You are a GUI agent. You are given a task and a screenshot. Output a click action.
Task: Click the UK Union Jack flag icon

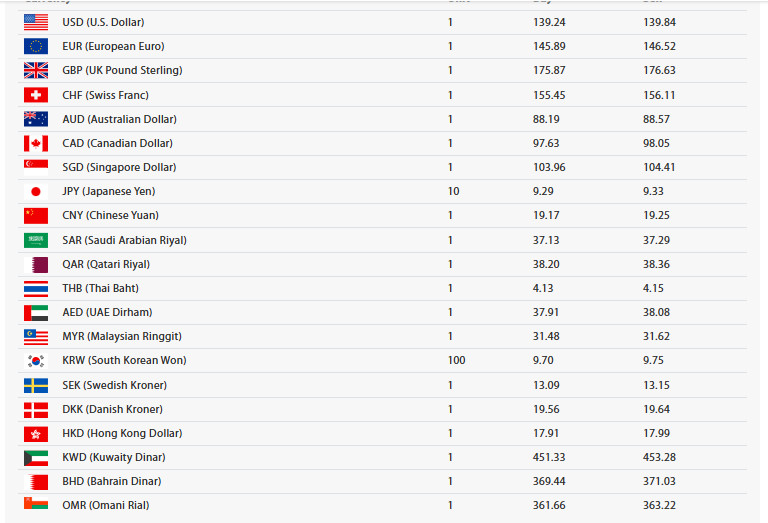36,70
